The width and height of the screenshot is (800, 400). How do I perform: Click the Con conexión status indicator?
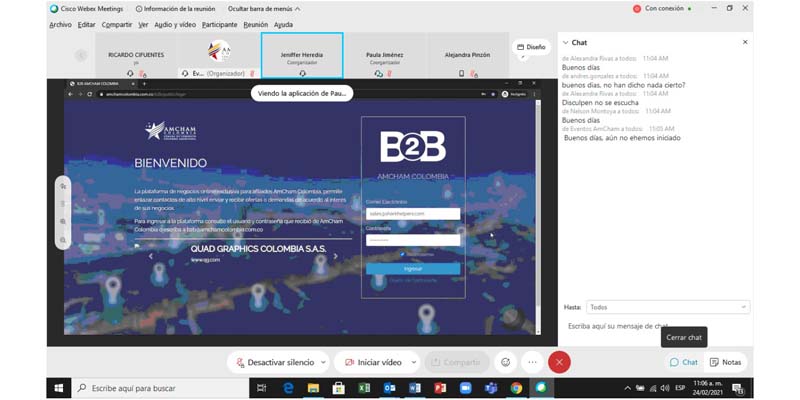click(662, 9)
